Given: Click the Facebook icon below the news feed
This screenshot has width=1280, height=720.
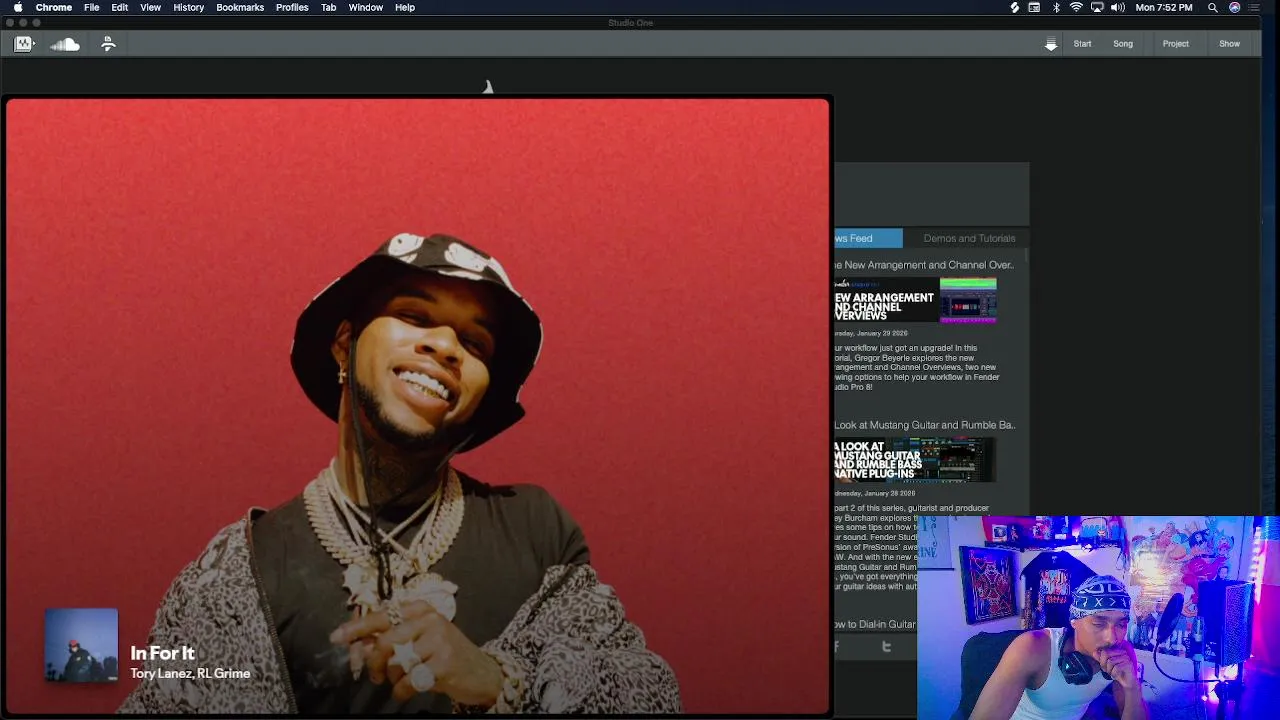Looking at the screenshot, I should (837, 647).
